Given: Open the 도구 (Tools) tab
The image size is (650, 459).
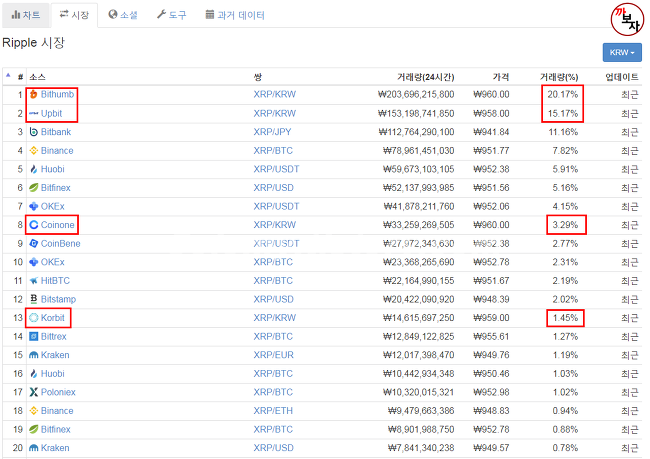Looking at the screenshot, I should 172,15.
